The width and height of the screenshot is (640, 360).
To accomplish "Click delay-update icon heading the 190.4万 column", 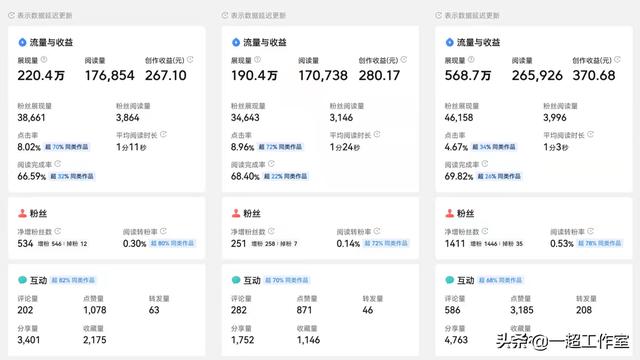I will click(x=224, y=16).
